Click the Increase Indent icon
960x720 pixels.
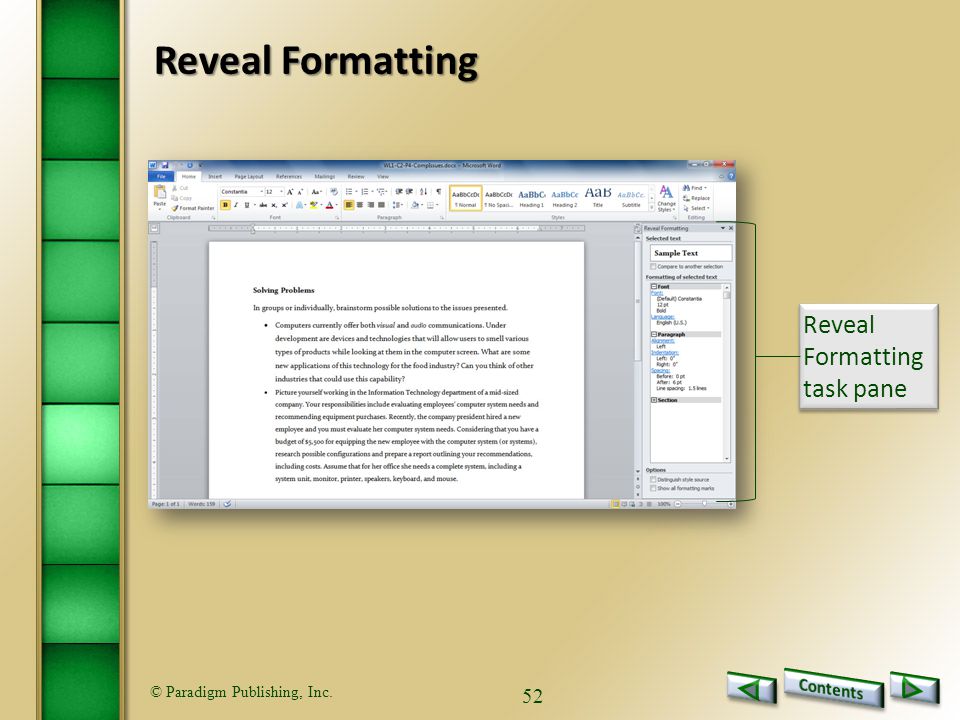(409, 192)
